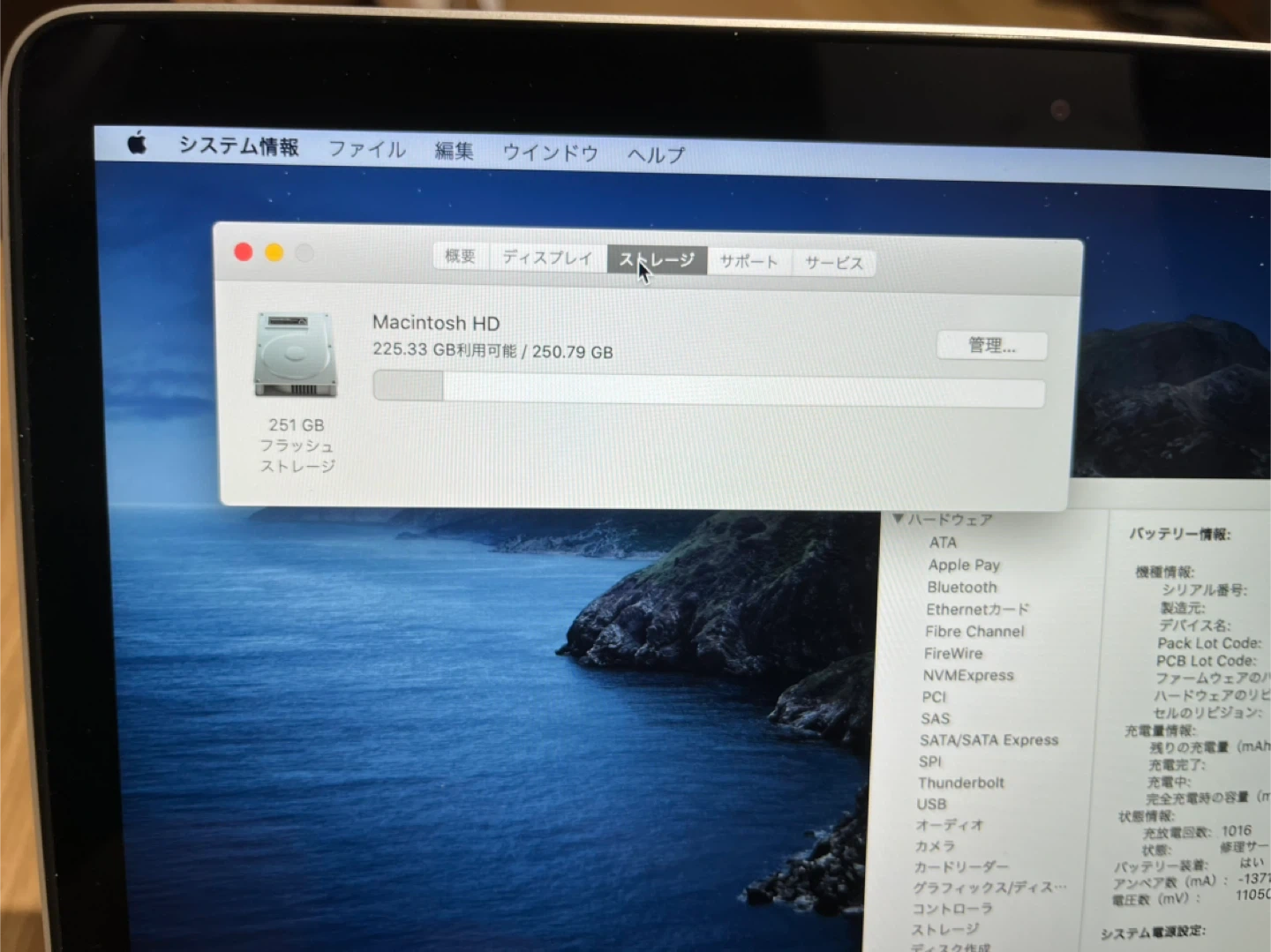Click the デバイス名 battery field
The height and width of the screenshot is (952, 1271).
[x=1195, y=625]
